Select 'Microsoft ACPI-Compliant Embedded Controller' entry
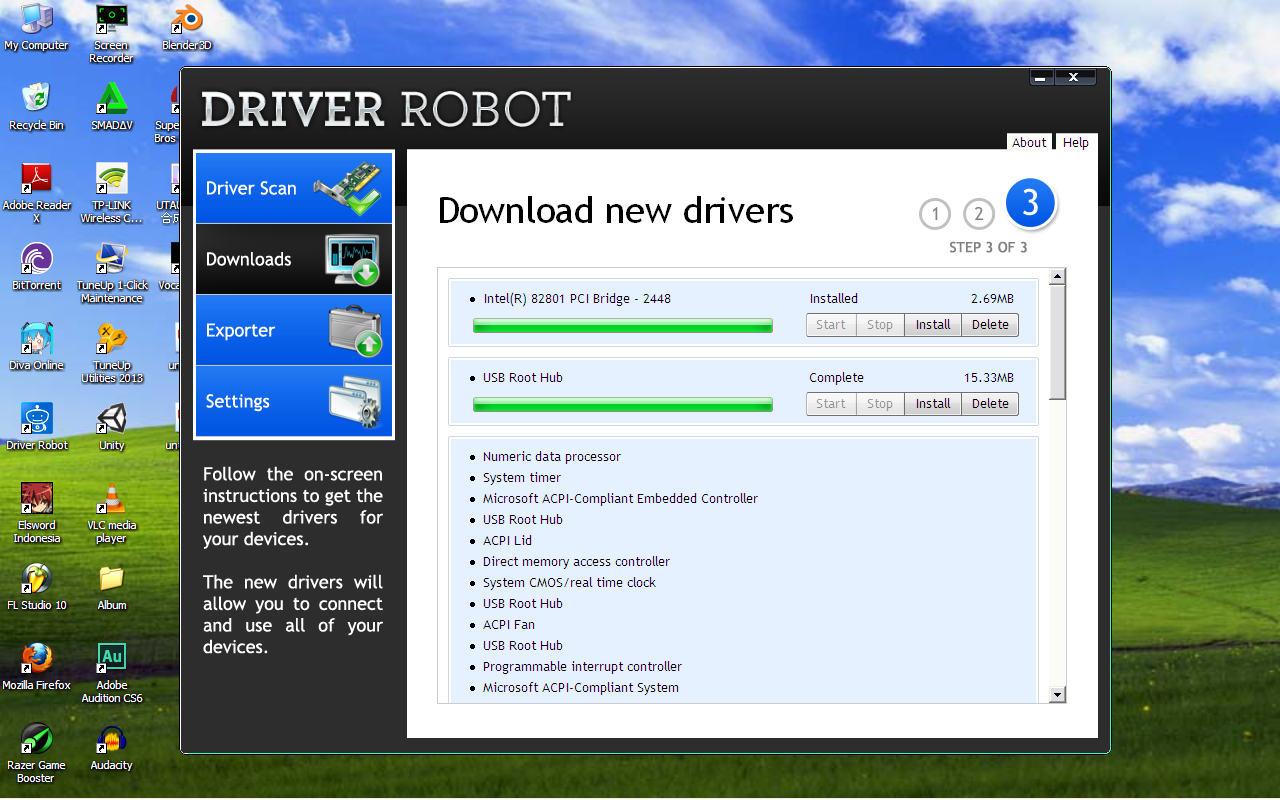The image size is (1280, 800). [x=620, y=499]
